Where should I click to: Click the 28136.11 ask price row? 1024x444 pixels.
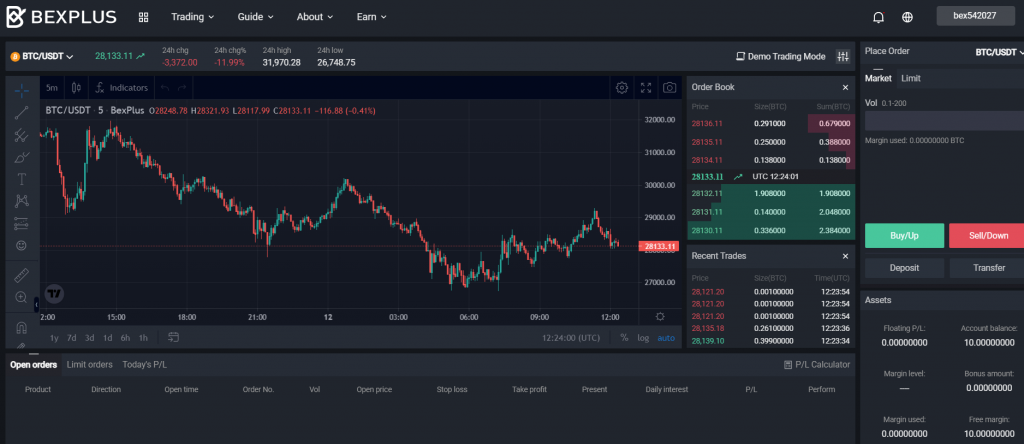click(x=771, y=123)
